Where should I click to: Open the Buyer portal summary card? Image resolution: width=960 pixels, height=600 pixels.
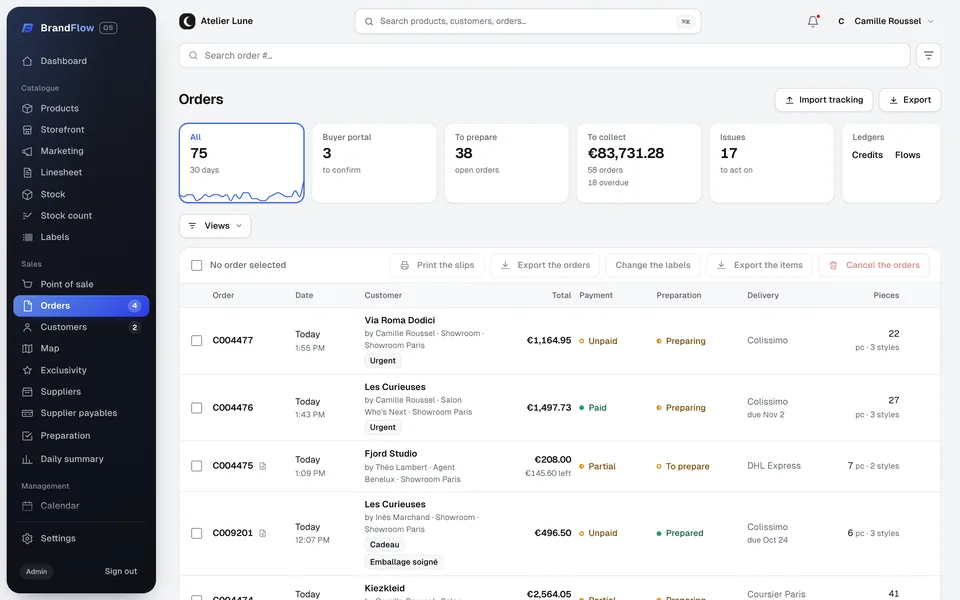[374, 163]
